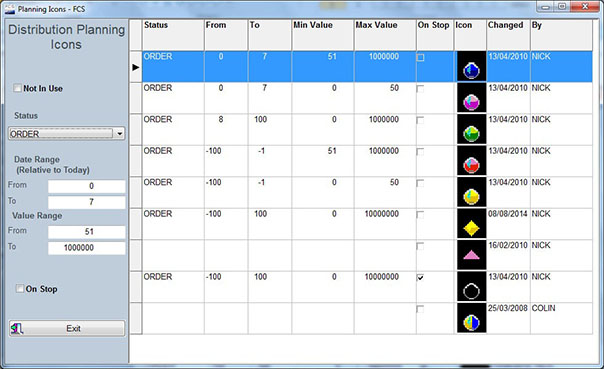Click the Max Value column header

pos(385,35)
